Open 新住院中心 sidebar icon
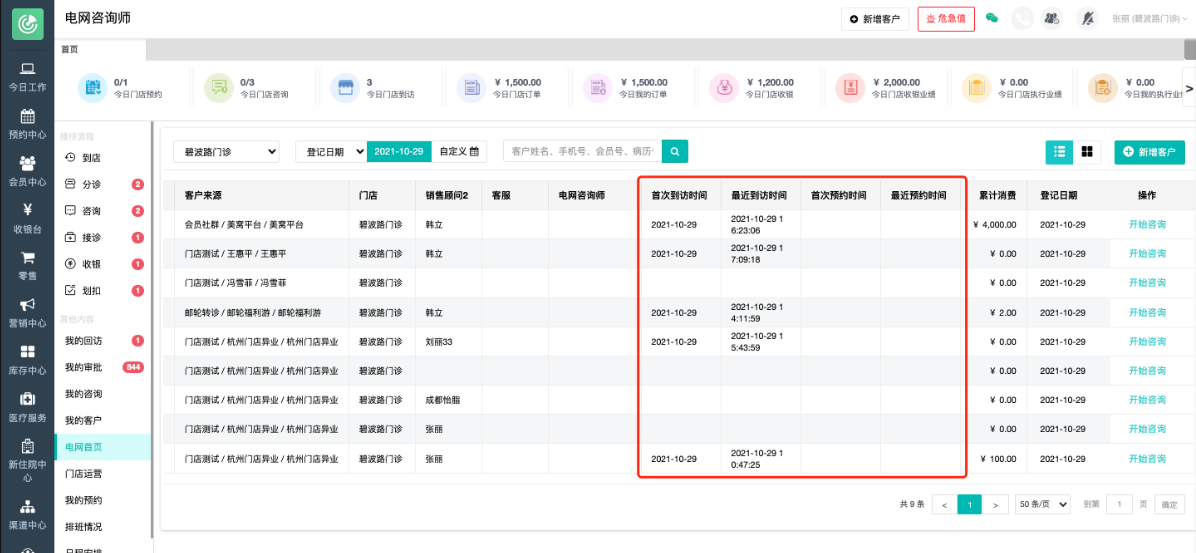The image size is (1196, 553). coord(27,461)
